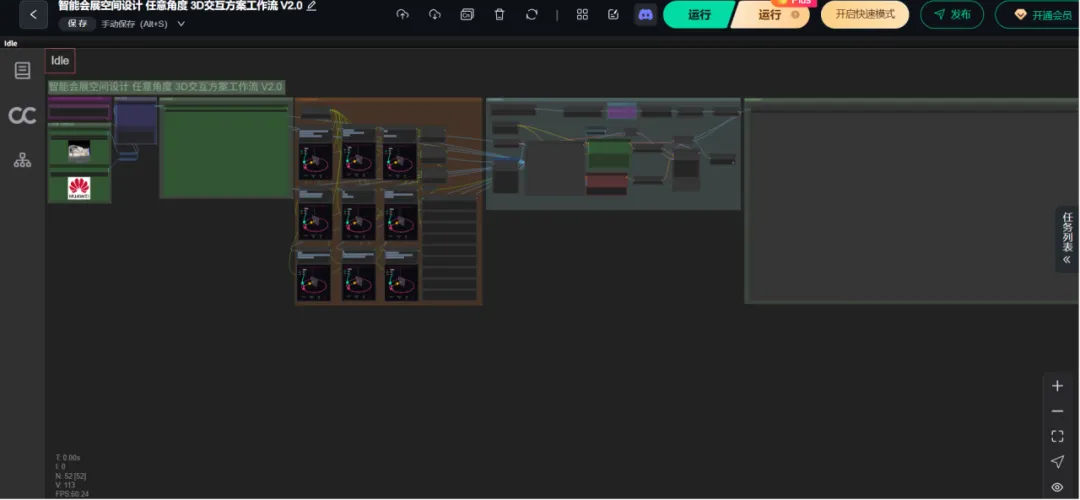Zoom out with the minus icon
This screenshot has width=1080, height=500.
click(1057, 411)
